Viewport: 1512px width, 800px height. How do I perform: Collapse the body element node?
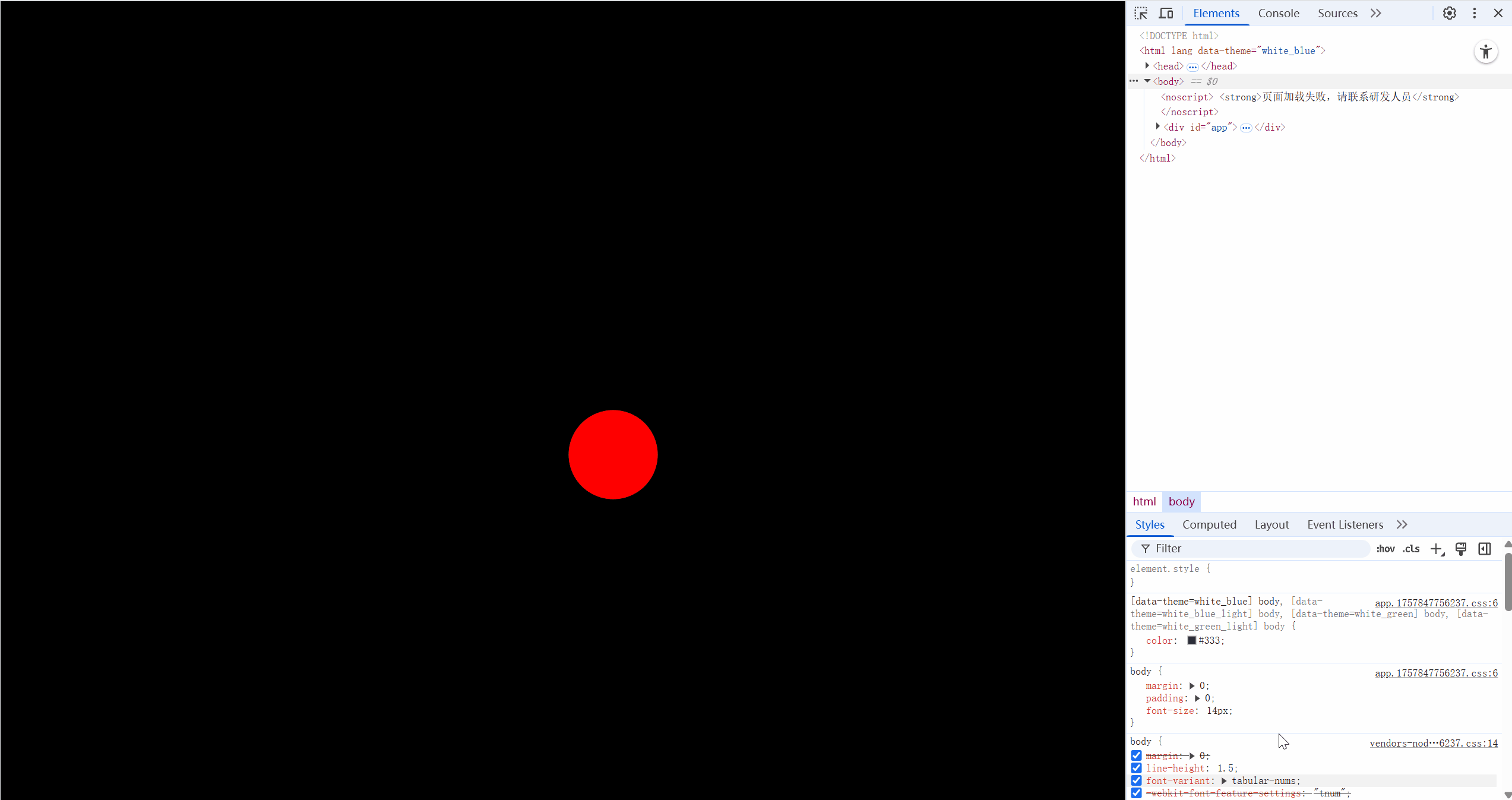1147,81
